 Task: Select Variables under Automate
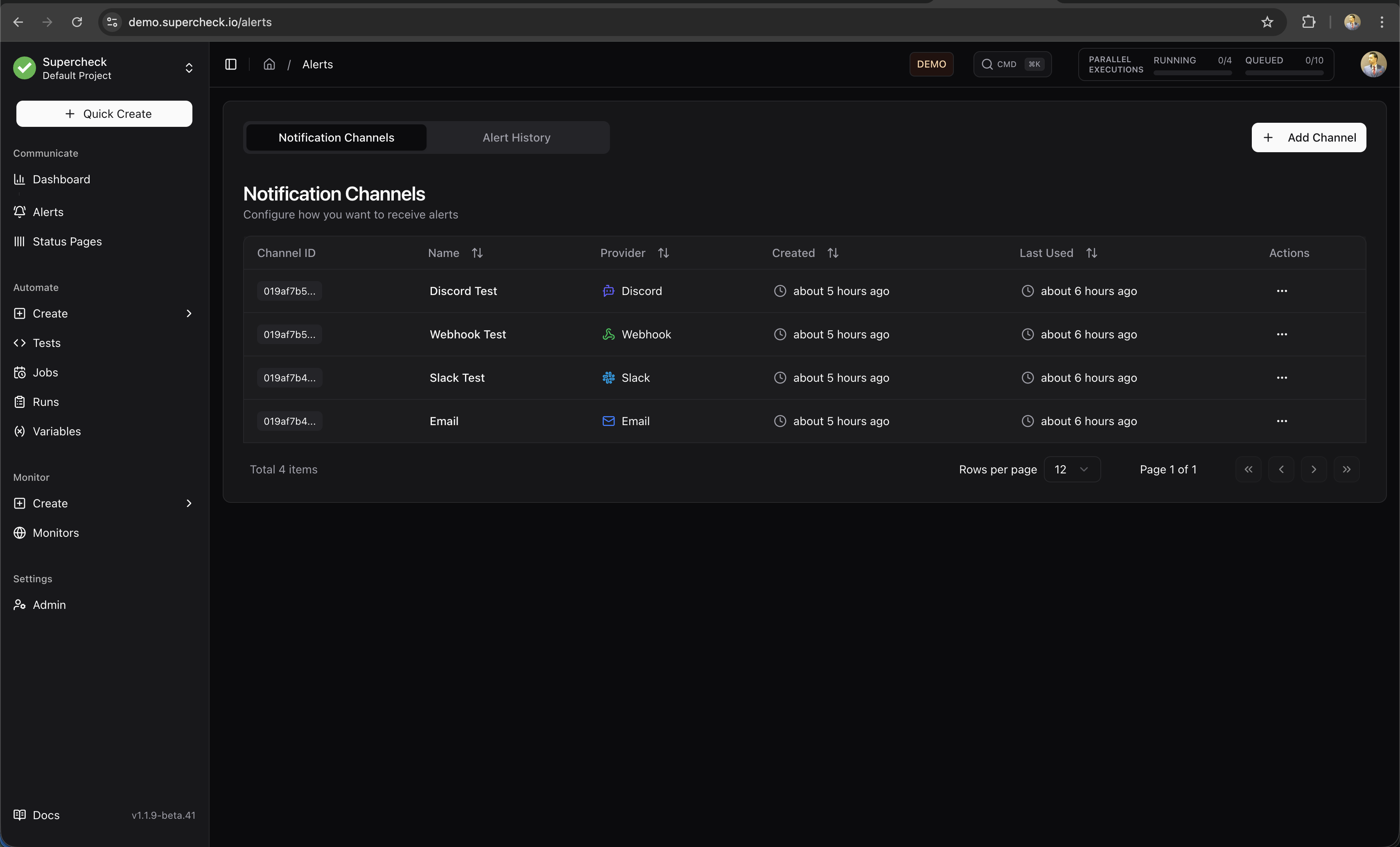pos(57,431)
